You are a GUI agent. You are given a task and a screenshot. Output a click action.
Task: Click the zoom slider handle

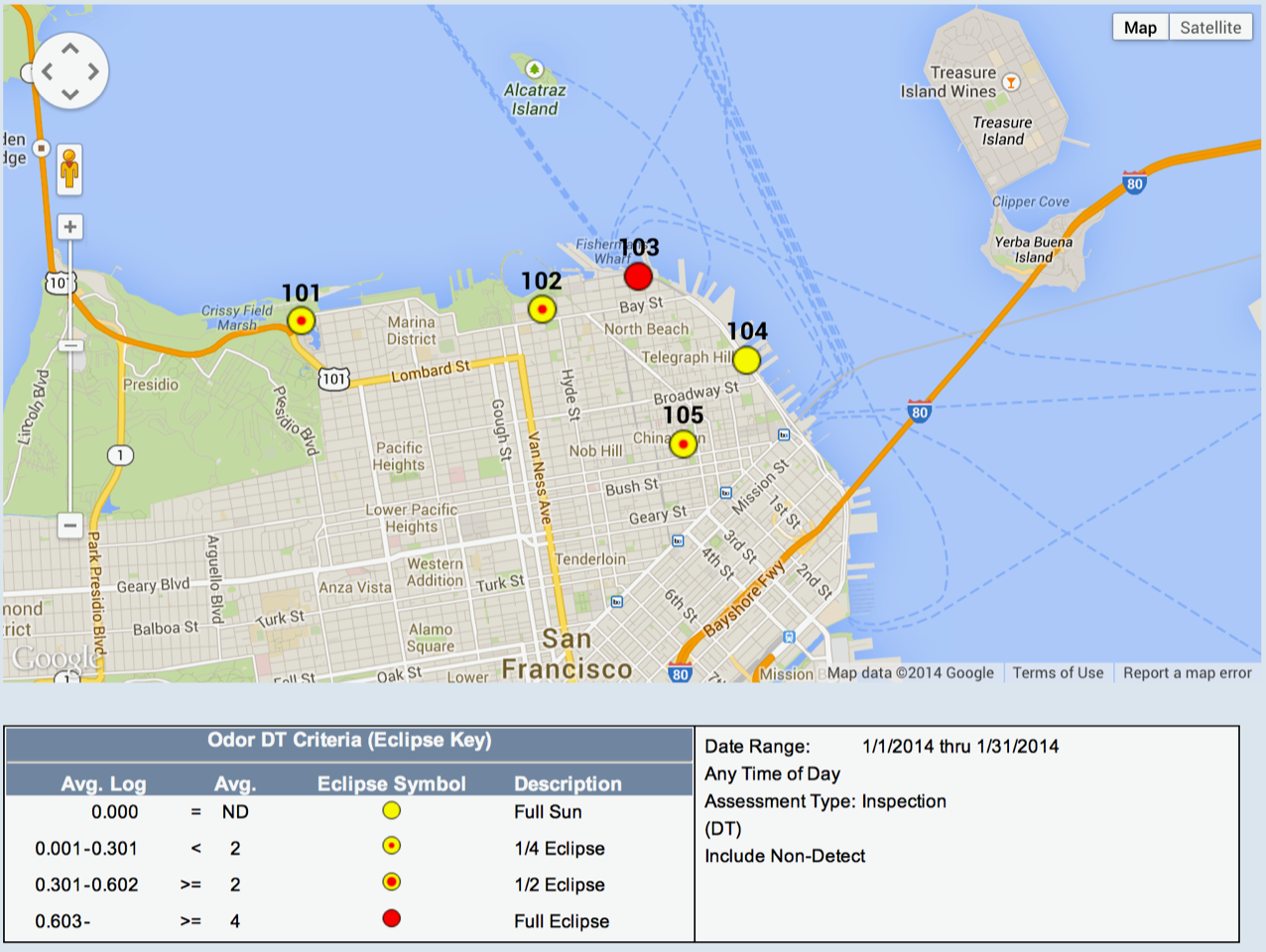click(69, 346)
